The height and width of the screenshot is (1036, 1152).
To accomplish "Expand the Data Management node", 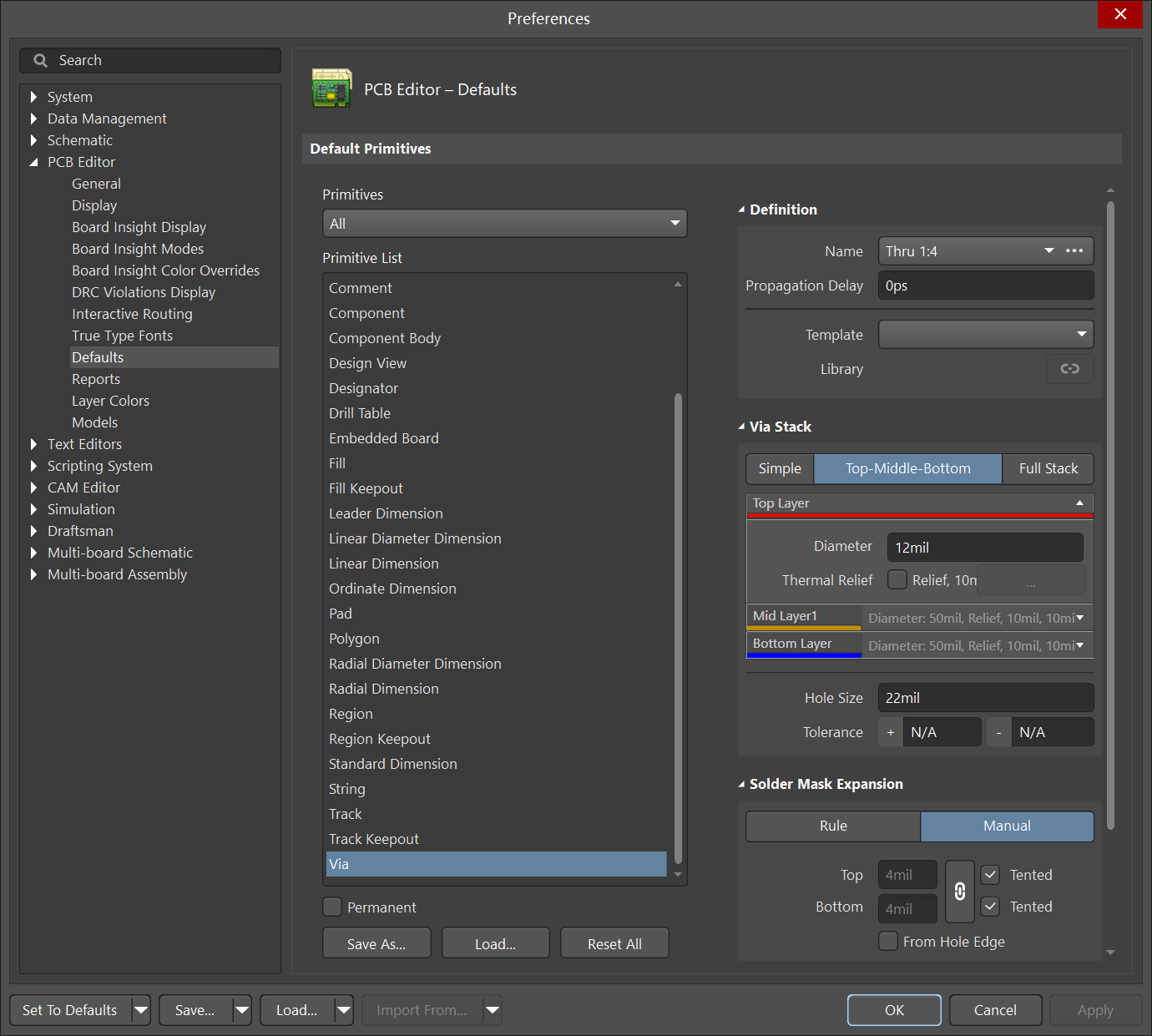I will (33, 119).
